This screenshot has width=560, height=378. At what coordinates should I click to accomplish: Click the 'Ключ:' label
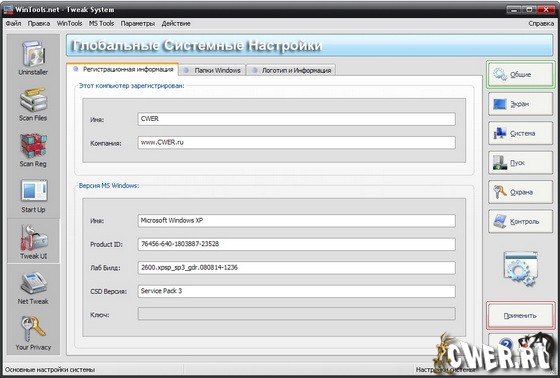pyautogui.click(x=100, y=315)
